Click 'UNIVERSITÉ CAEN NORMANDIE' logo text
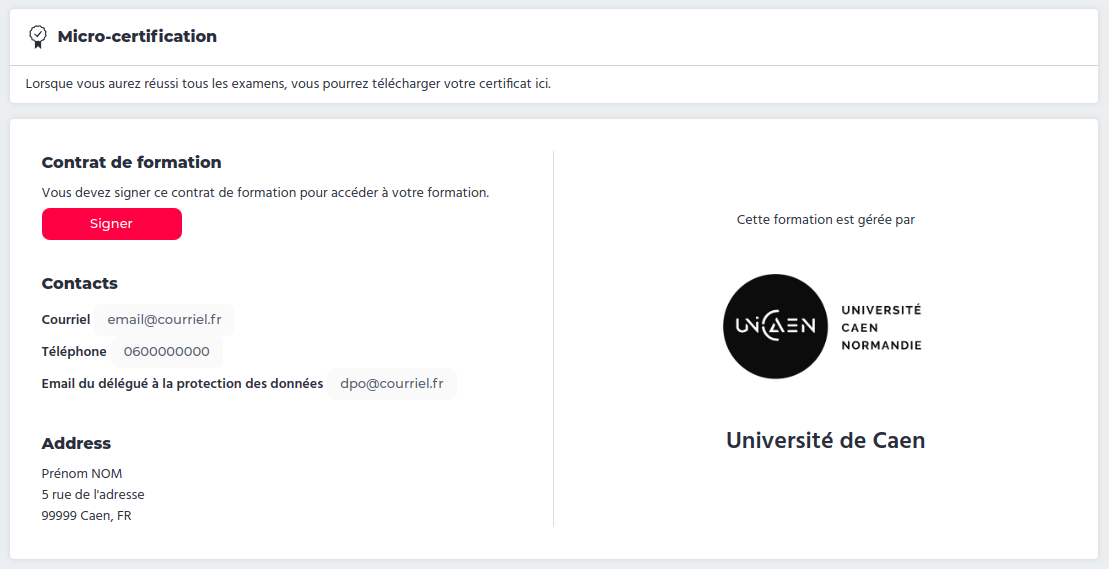The image size is (1109, 569). (x=881, y=327)
